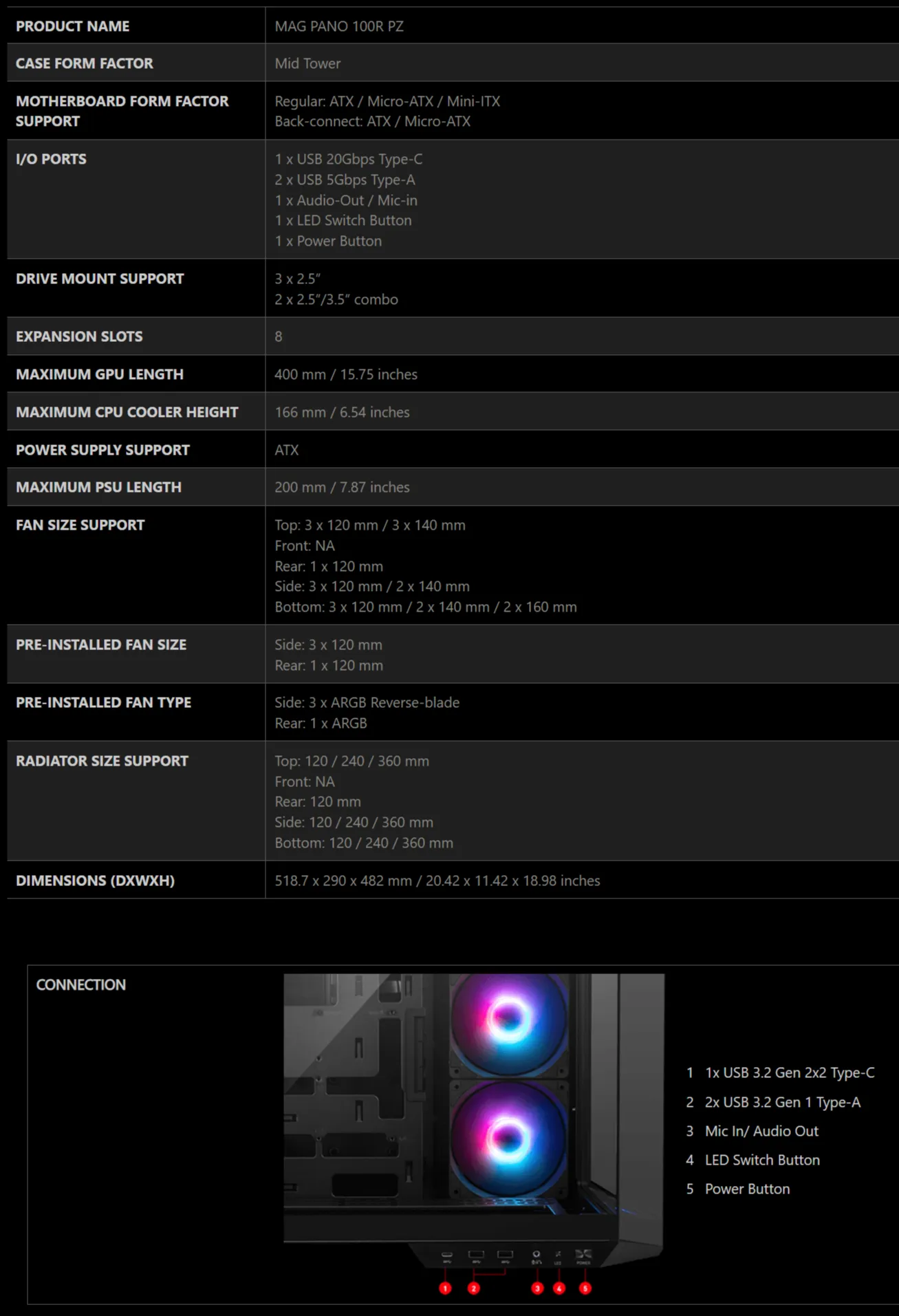Click red marker number 4 below the case

point(559,1288)
